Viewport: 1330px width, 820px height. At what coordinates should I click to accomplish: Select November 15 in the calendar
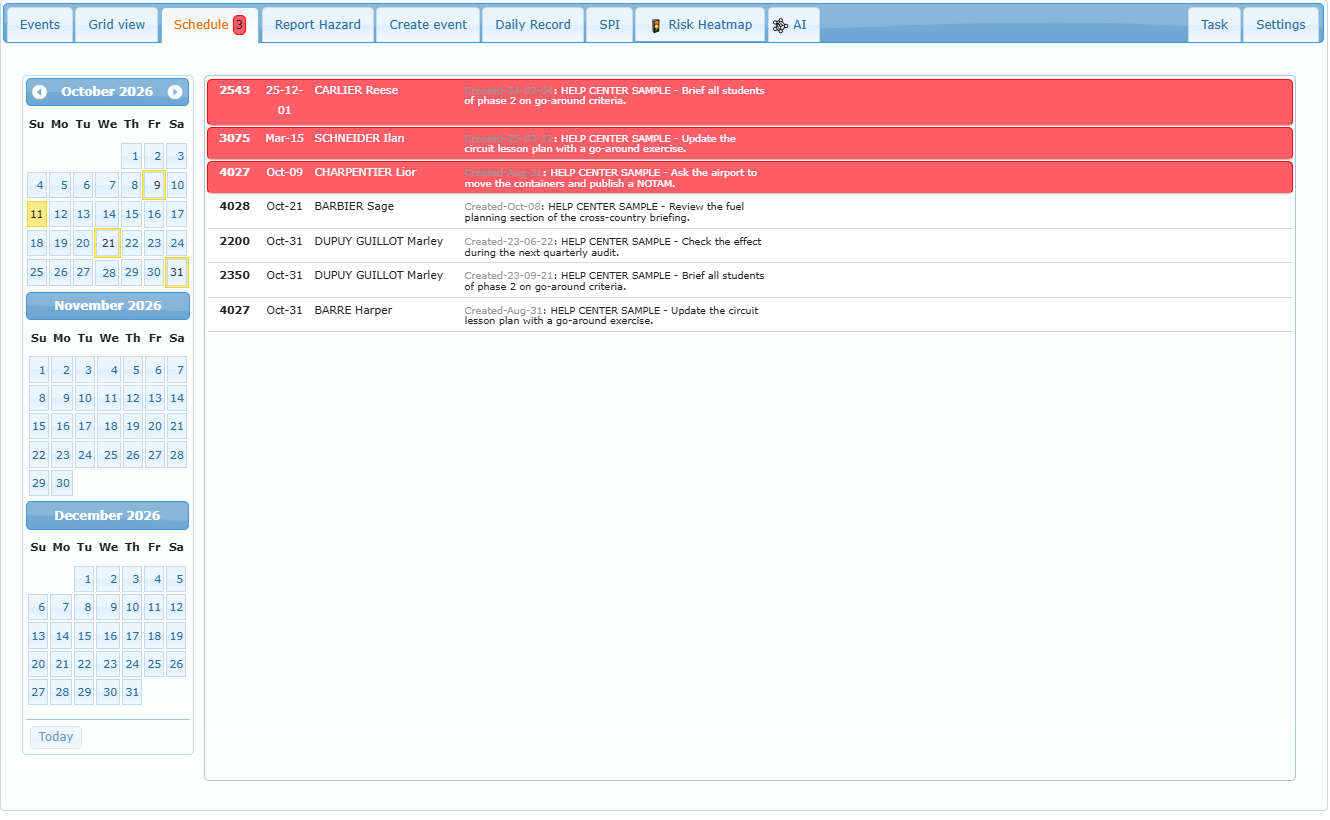click(x=39, y=427)
